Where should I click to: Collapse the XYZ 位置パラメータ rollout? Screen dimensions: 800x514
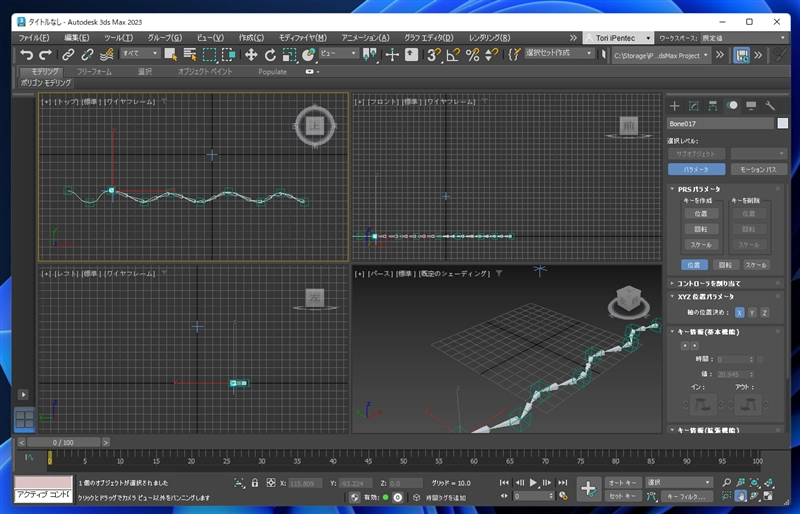(x=705, y=297)
